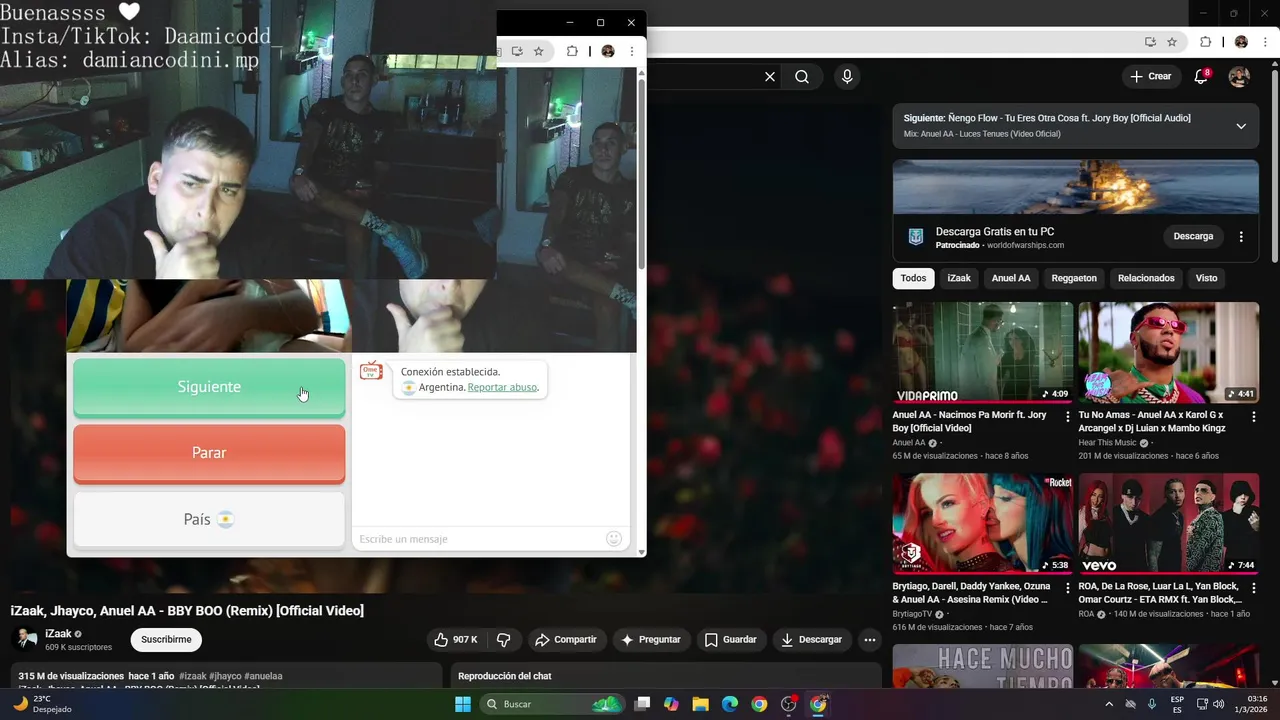
Task: Open the Nacimos Pa Morir video thumbnail
Action: 982,352
